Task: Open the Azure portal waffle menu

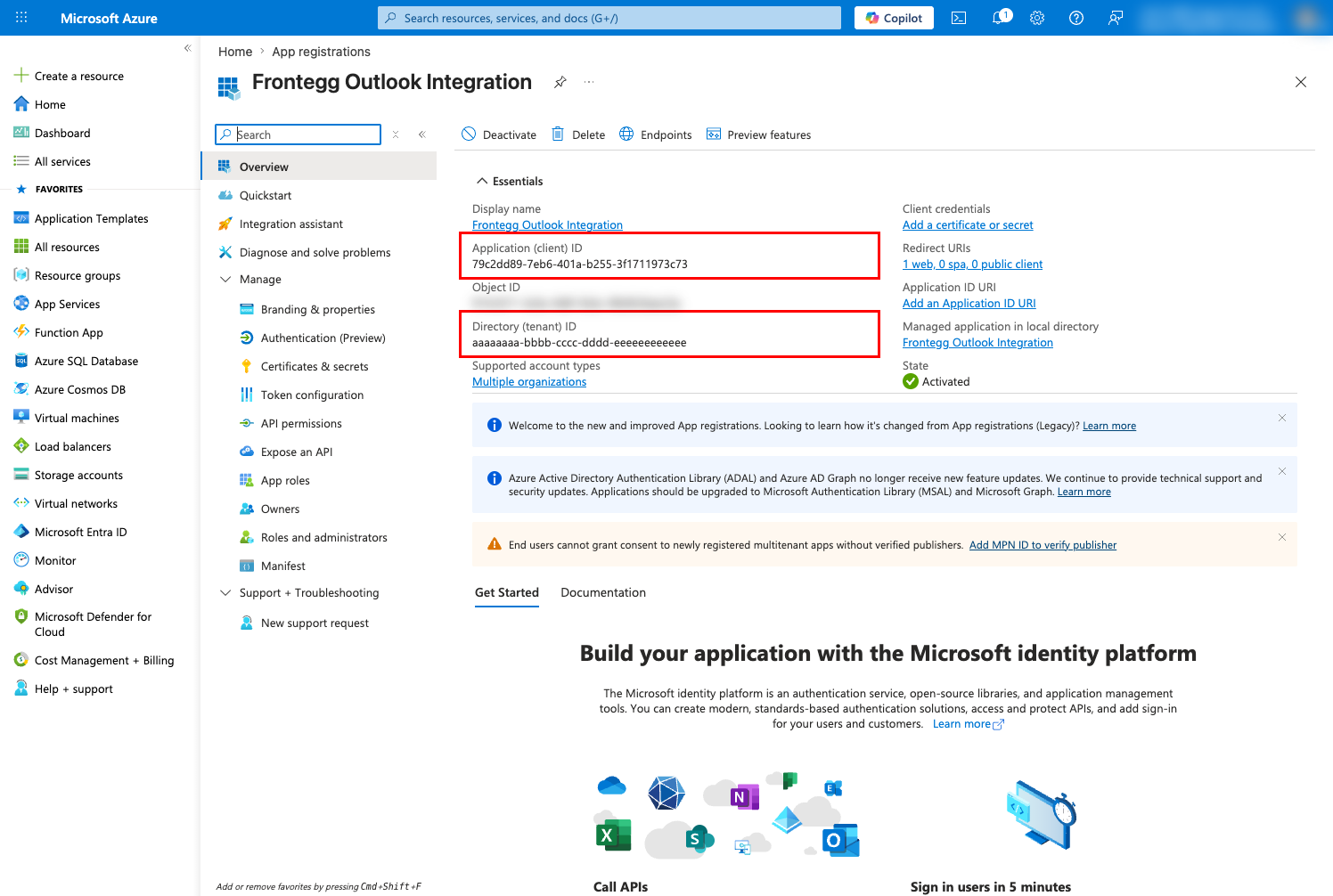Action: click(21, 18)
